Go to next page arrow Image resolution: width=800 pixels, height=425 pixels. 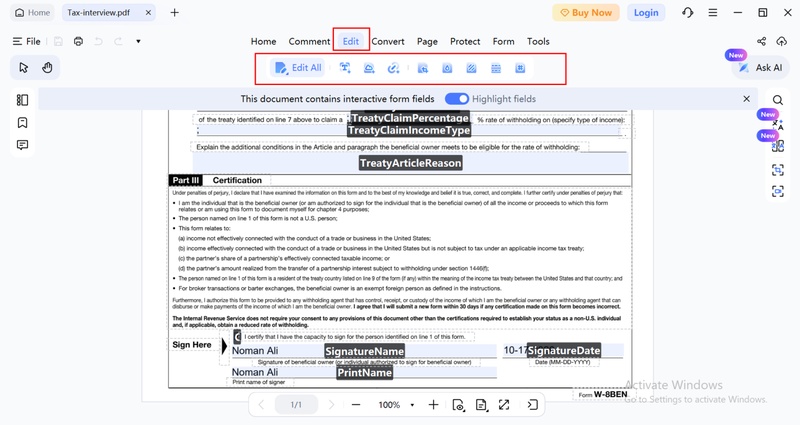(x=332, y=405)
